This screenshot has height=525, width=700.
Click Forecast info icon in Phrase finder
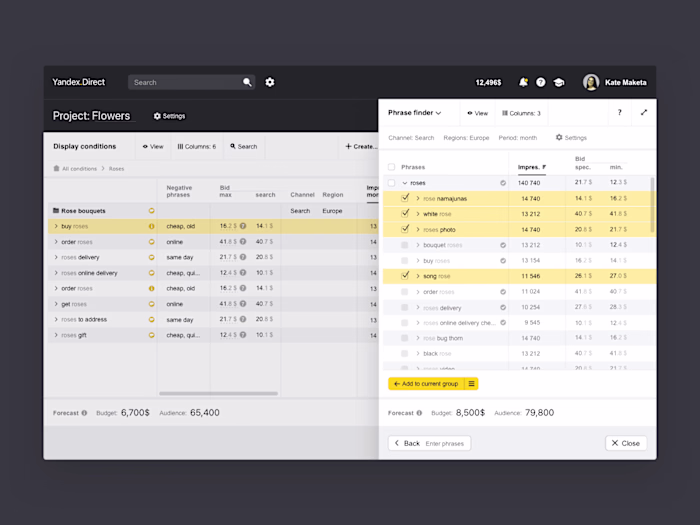coord(419,413)
